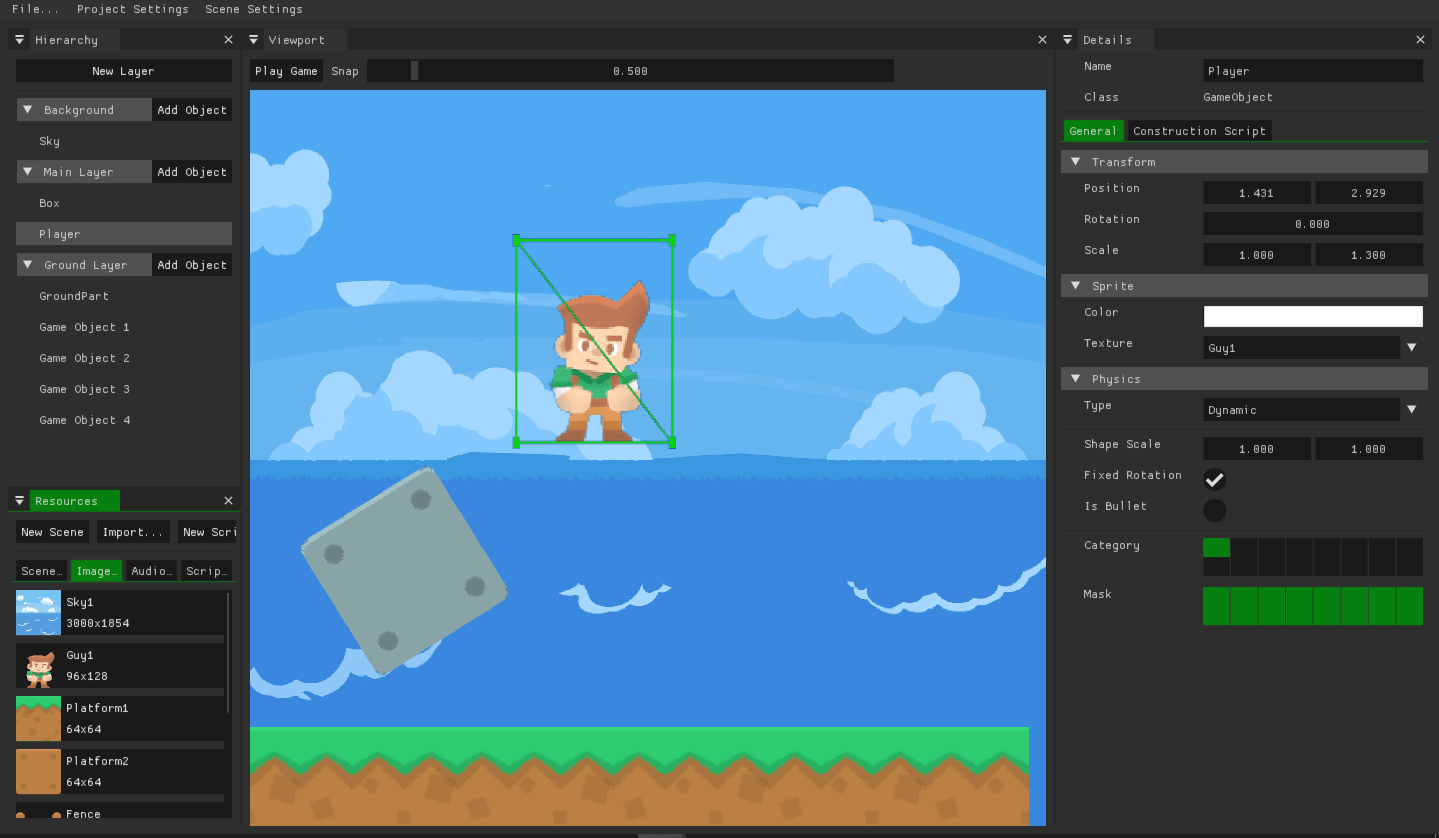The width and height of the screenshot is (1439, 838).
Task: Open the Details panel menu triangle icon
Action: click(1068, 40)
